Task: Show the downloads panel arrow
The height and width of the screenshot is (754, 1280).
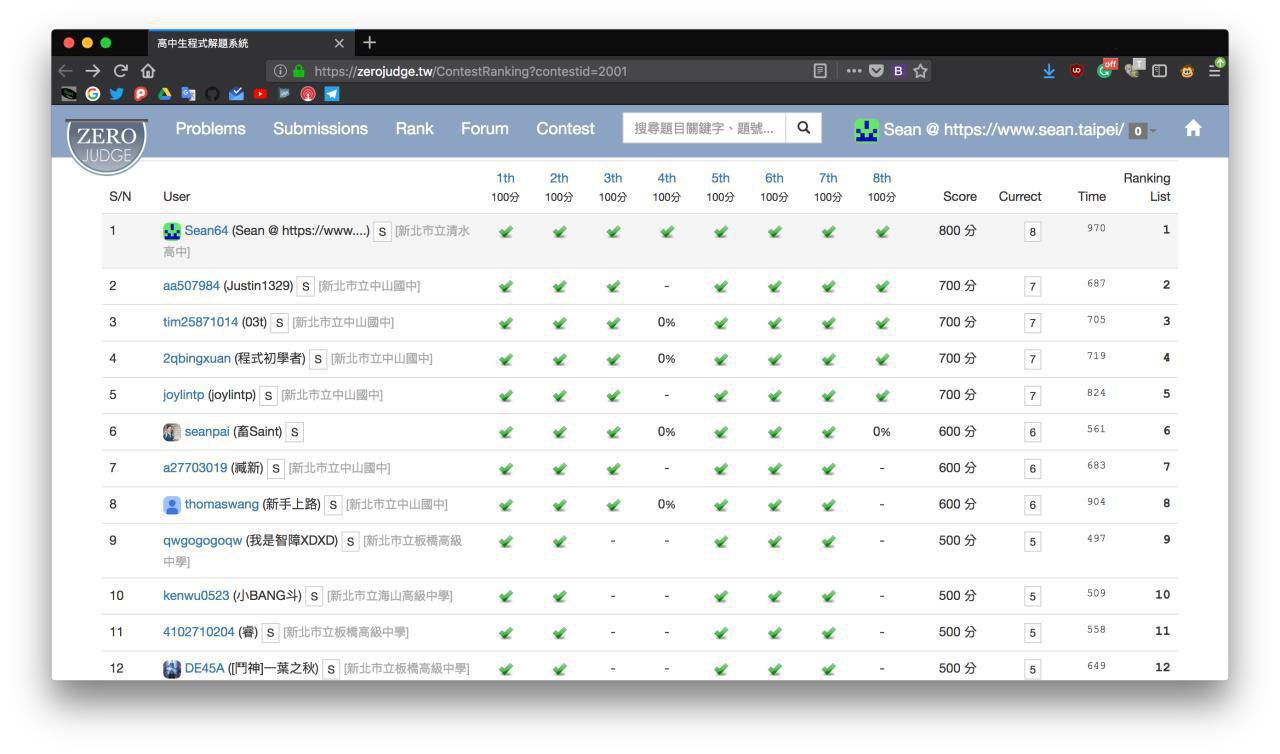Action: (1049, 71)
